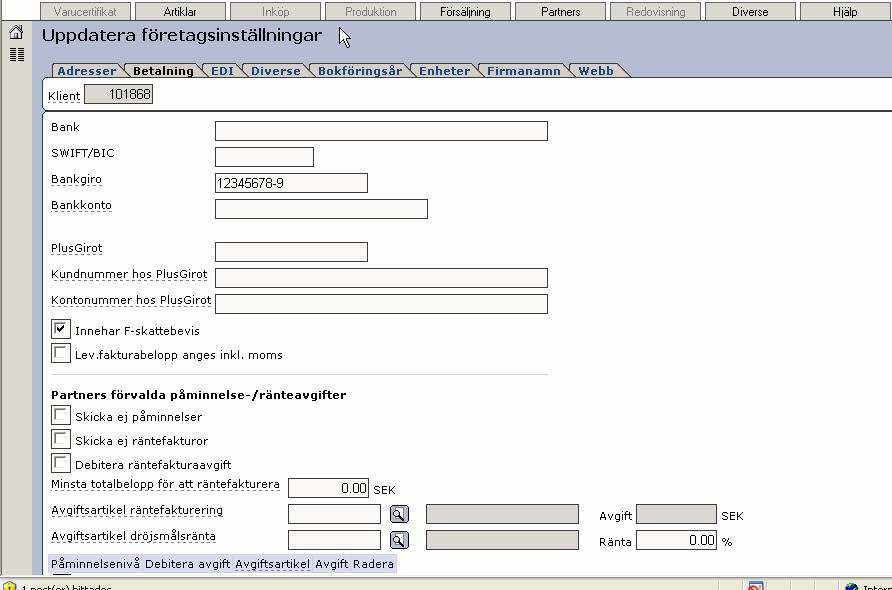892x590 pixels.
Task: Click the Kontonummer hos PlusGirot field
Action: point(381,304)
